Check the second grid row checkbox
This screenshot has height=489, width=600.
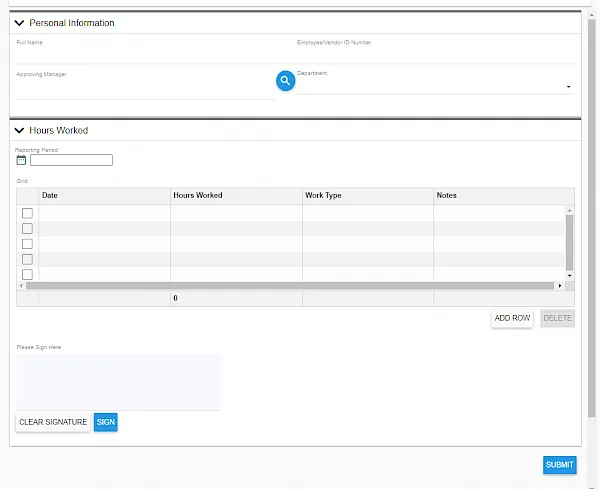point(27,228)
